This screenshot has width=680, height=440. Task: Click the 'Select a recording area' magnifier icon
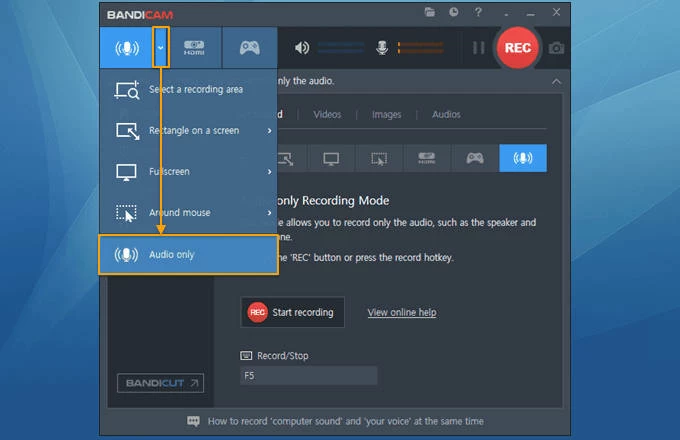127,90
